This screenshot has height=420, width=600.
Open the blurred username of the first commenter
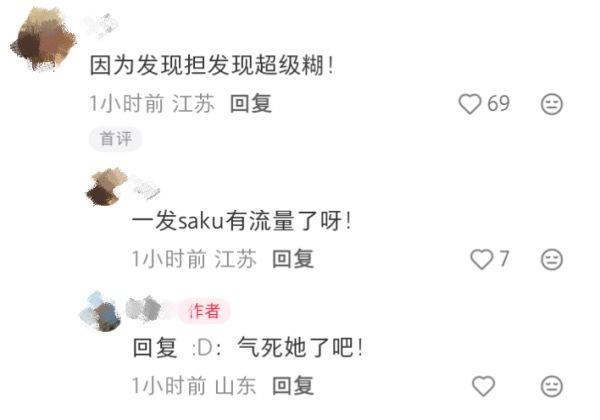click(x=101, y=26)
